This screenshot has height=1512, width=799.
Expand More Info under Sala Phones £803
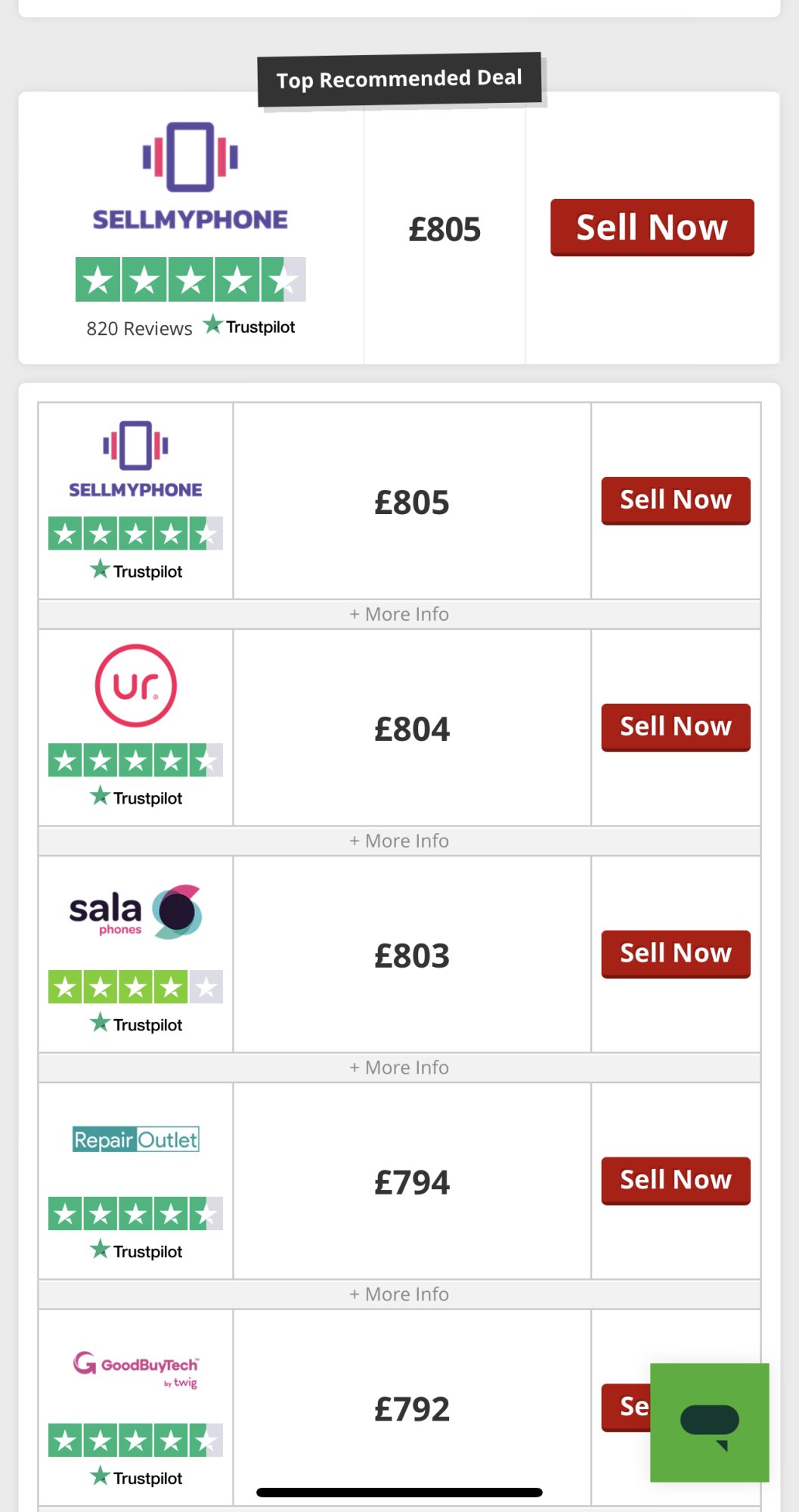click(x=399, y=1067)
